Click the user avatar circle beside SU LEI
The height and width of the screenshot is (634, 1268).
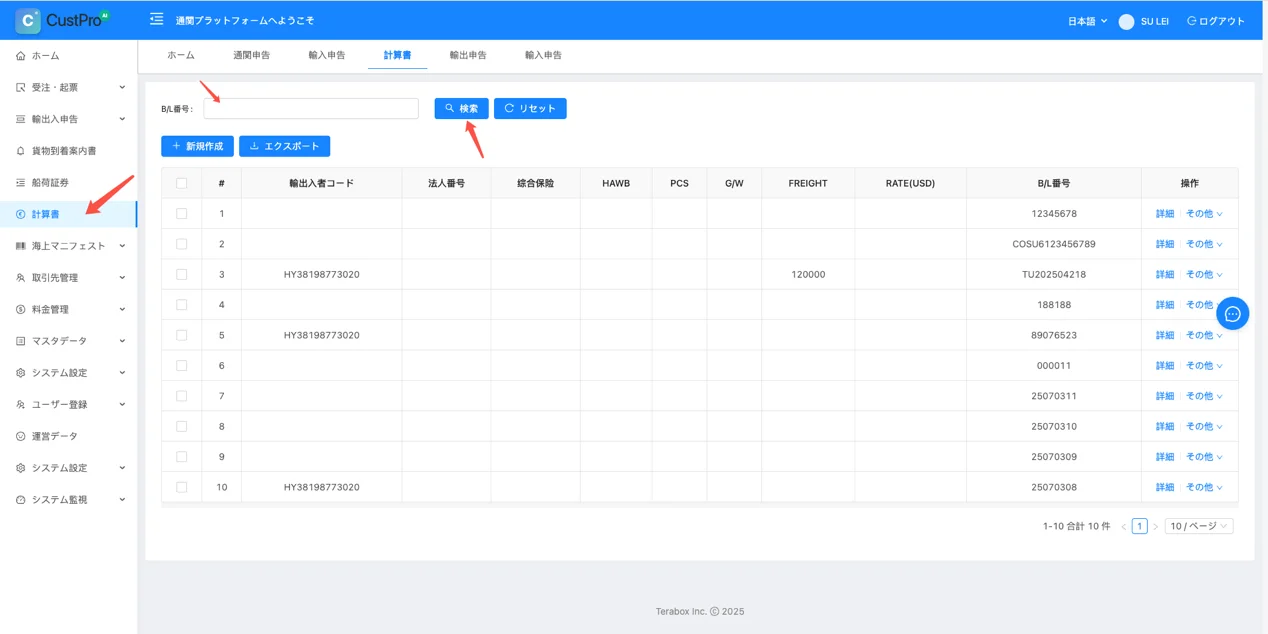[x=1126, y=21]
